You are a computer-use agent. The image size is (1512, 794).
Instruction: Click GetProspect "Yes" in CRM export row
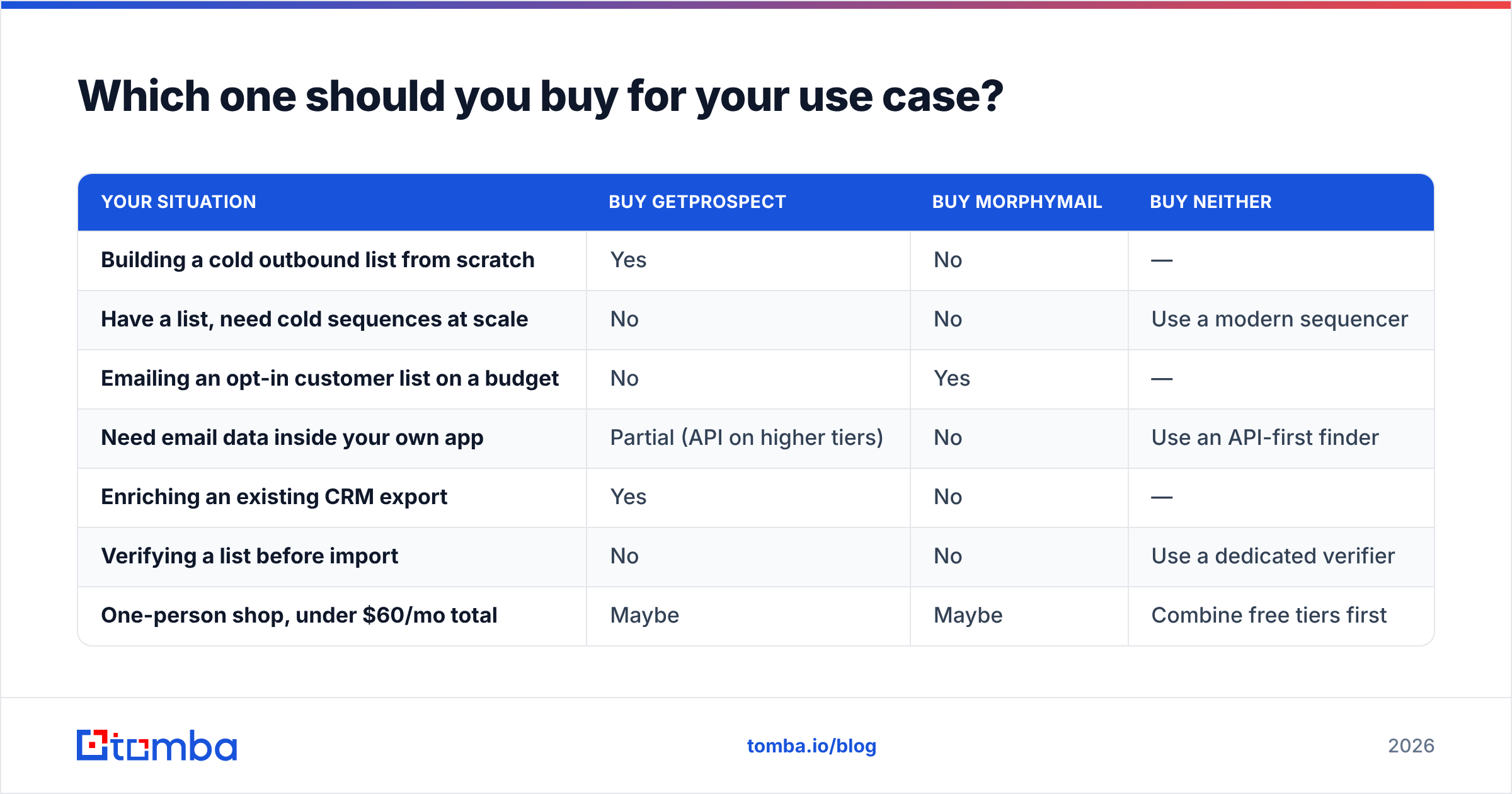coord(628,497)
